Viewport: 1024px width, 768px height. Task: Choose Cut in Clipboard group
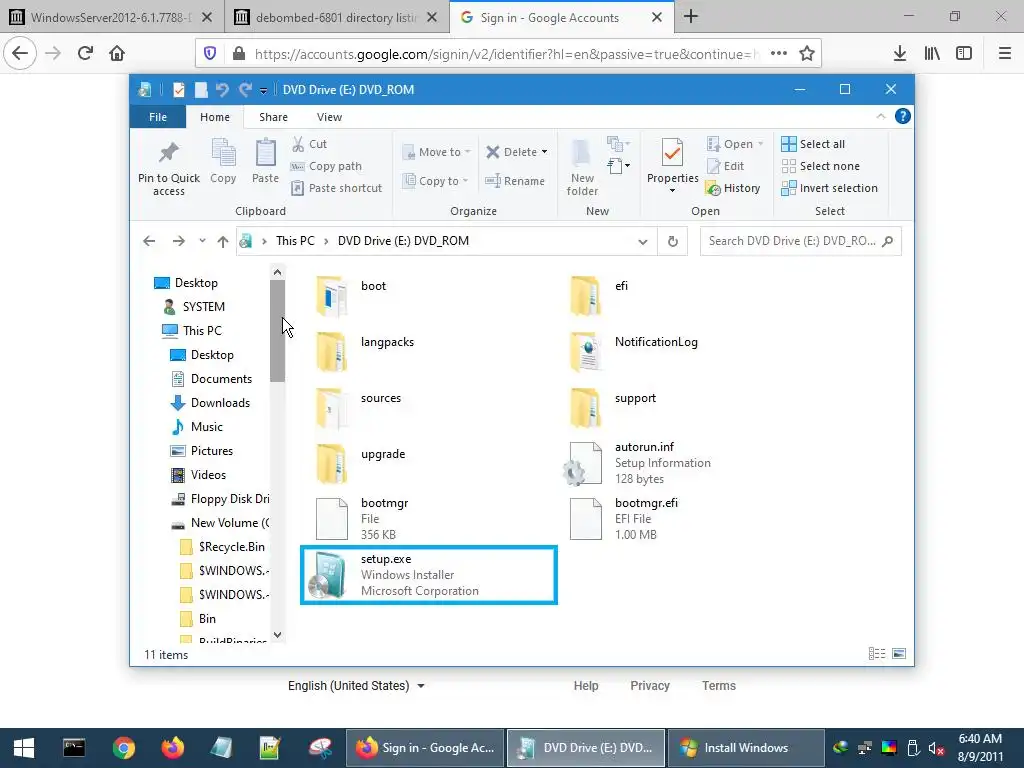click(310, 144)
